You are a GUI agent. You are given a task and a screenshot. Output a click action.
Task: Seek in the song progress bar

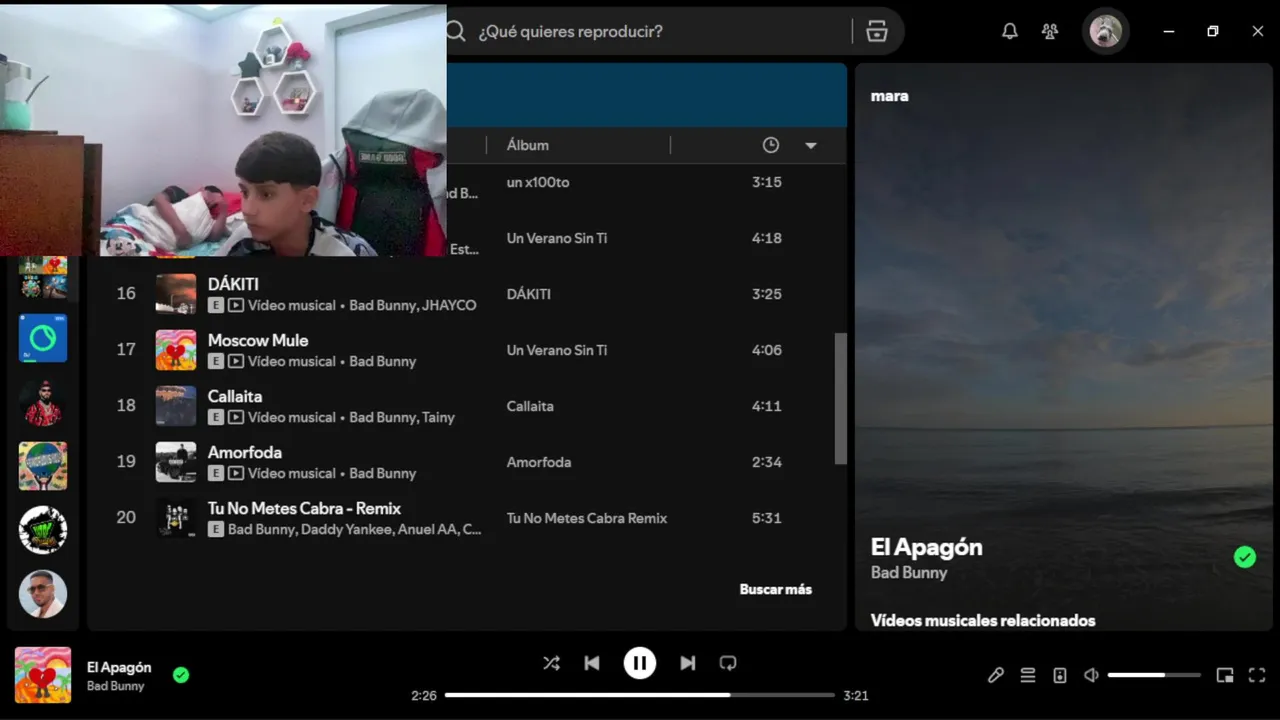tap(640, 695)
